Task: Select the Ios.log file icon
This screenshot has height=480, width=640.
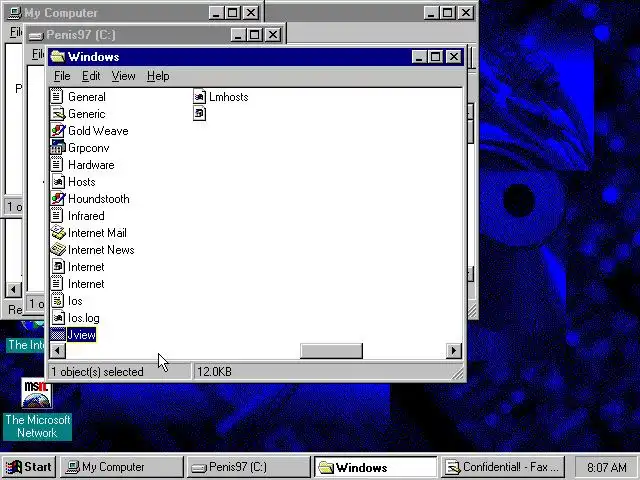Action: coord(57,318)
